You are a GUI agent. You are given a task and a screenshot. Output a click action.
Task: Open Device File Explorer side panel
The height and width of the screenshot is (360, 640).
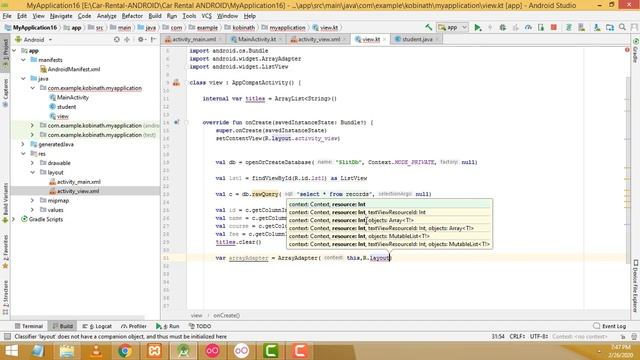pyautogui.click(x=636, y=286)
